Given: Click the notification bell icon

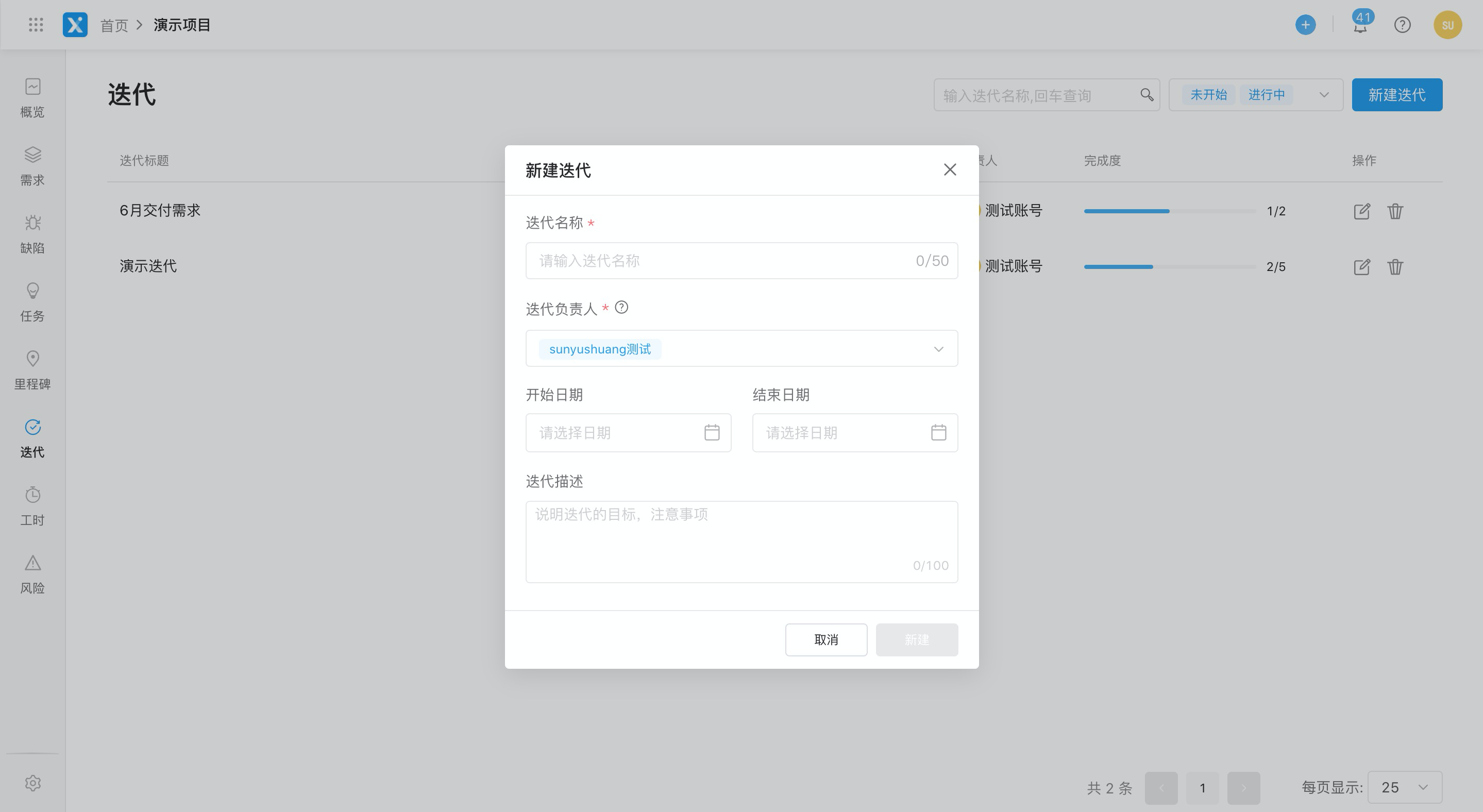Looking at the screenshot, I should coord(1360,26).
